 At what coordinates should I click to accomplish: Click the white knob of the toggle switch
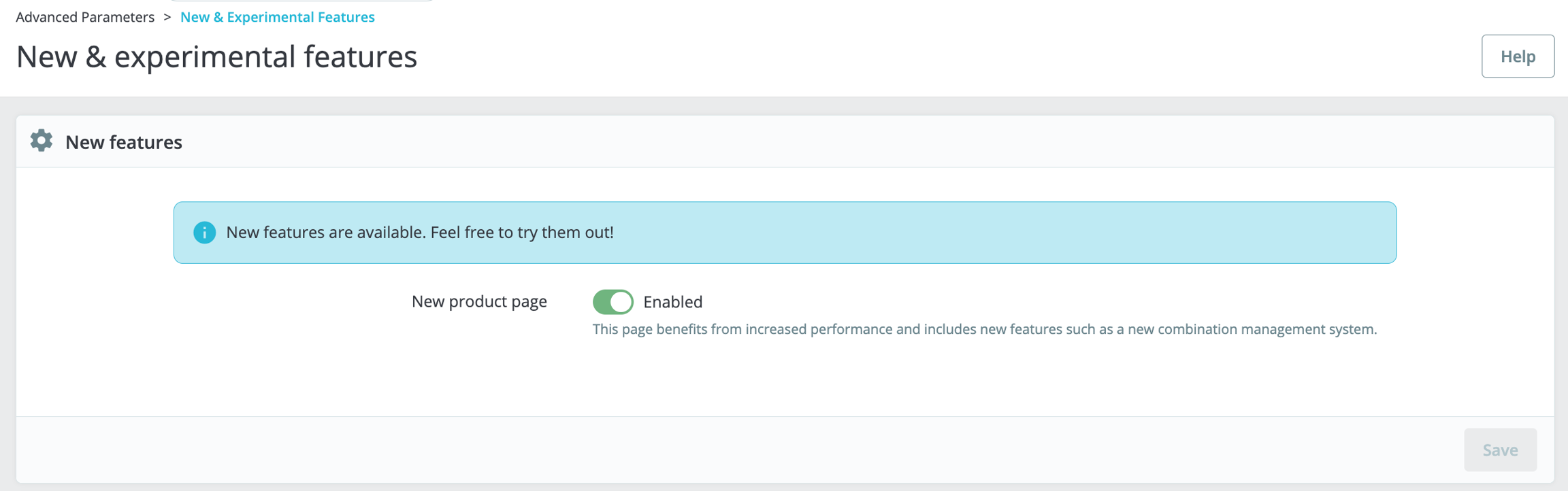tap(621, 302)
